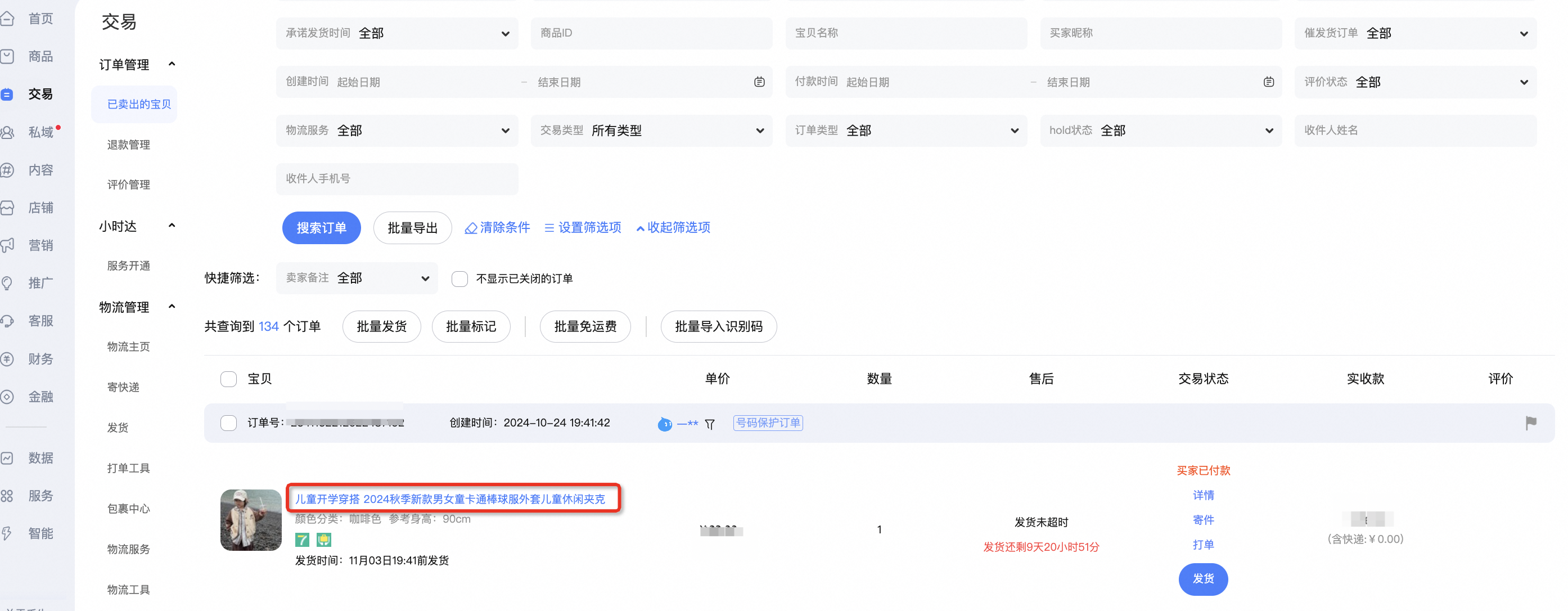Open the 推广 lightbulb icon

click(x=7, y=283)
